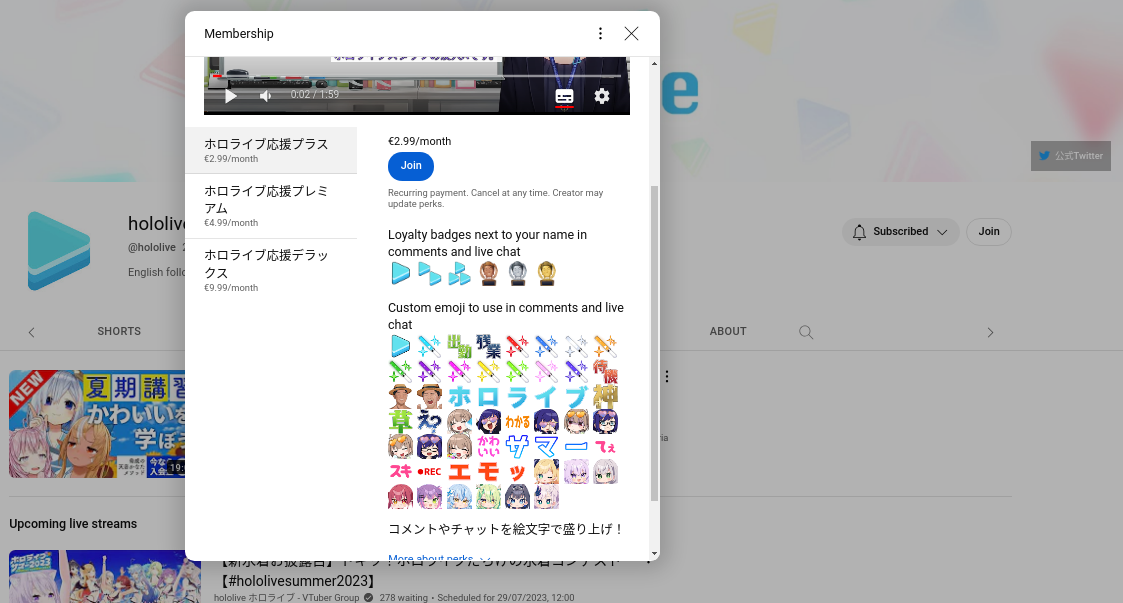This screenshot has width=1123, height=603.
Task: Open video settings gear
Action: tap(602, 96)
